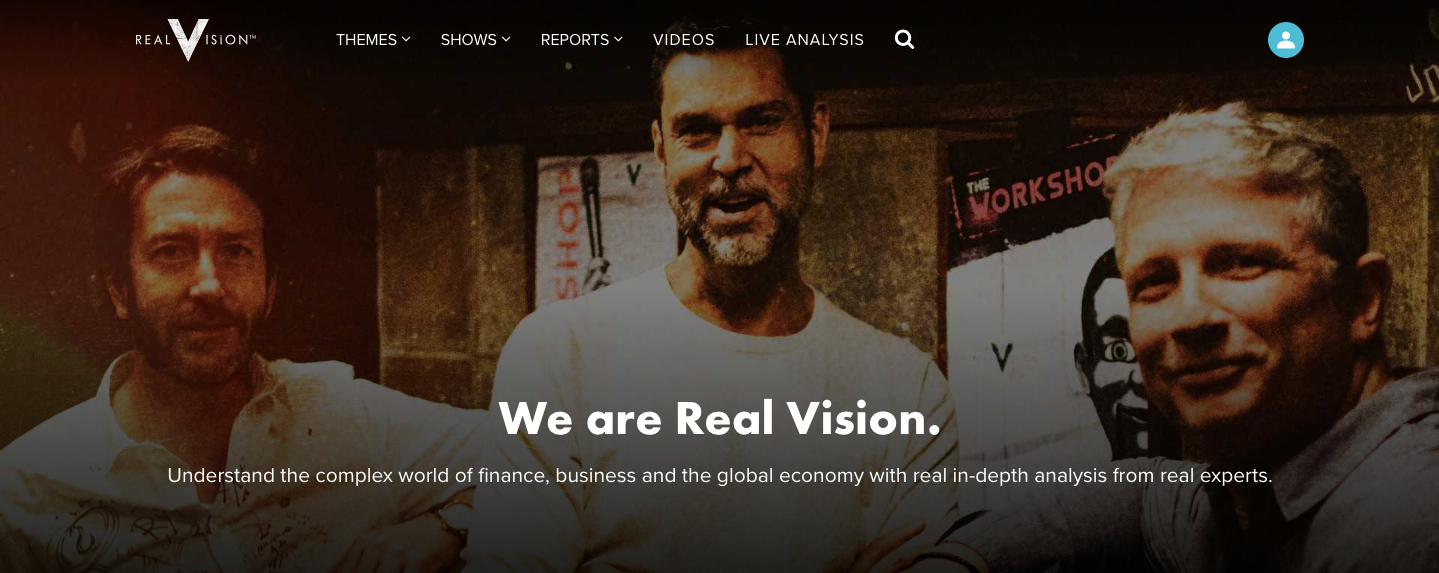Open the user account avatar icon
The height and width of the screenshot is (573, 1439).
pos(1285,40)
